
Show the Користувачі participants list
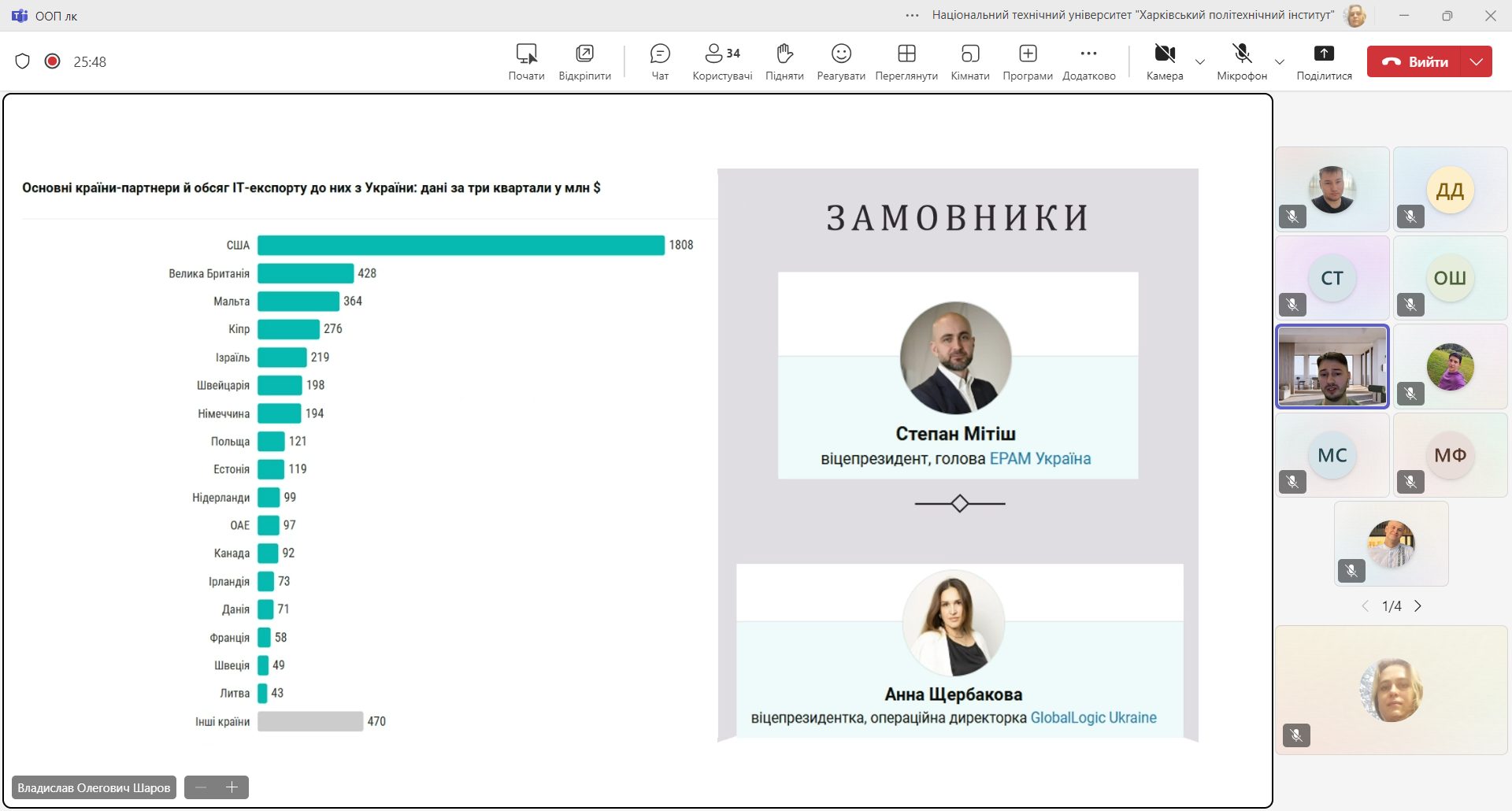coord(721,61)
